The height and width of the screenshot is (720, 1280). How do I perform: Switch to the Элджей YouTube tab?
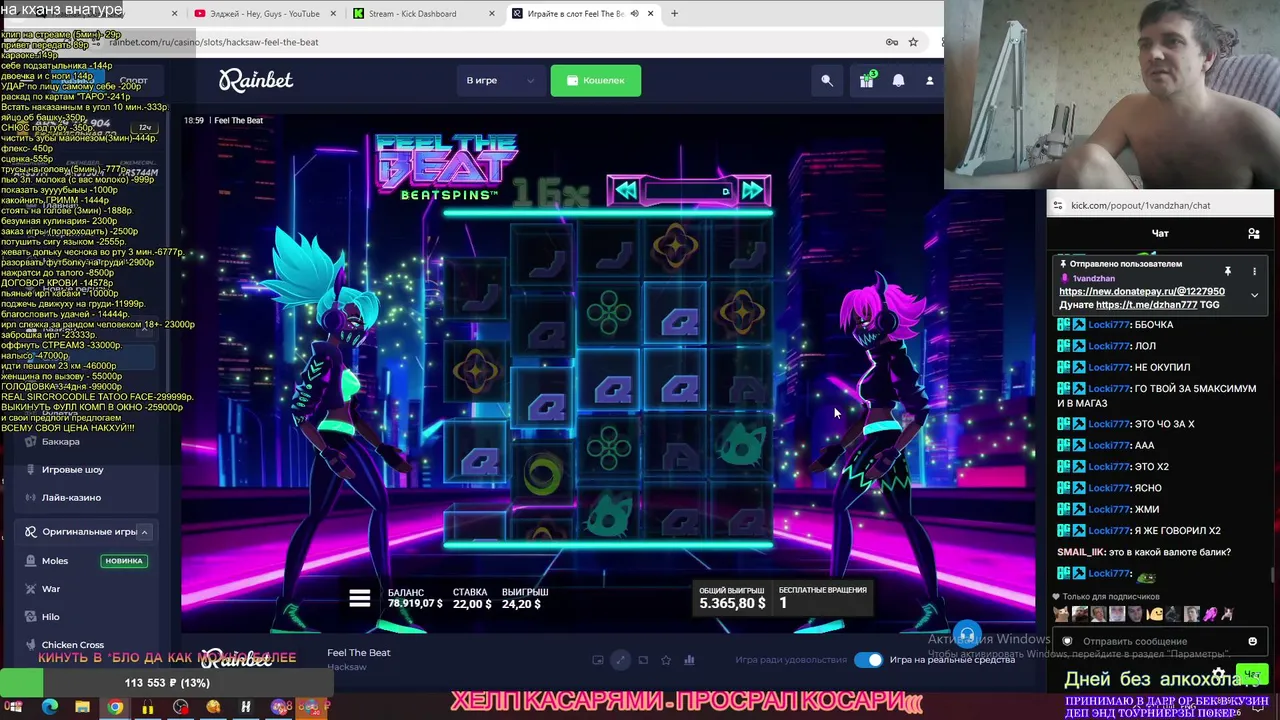[264, 14]
